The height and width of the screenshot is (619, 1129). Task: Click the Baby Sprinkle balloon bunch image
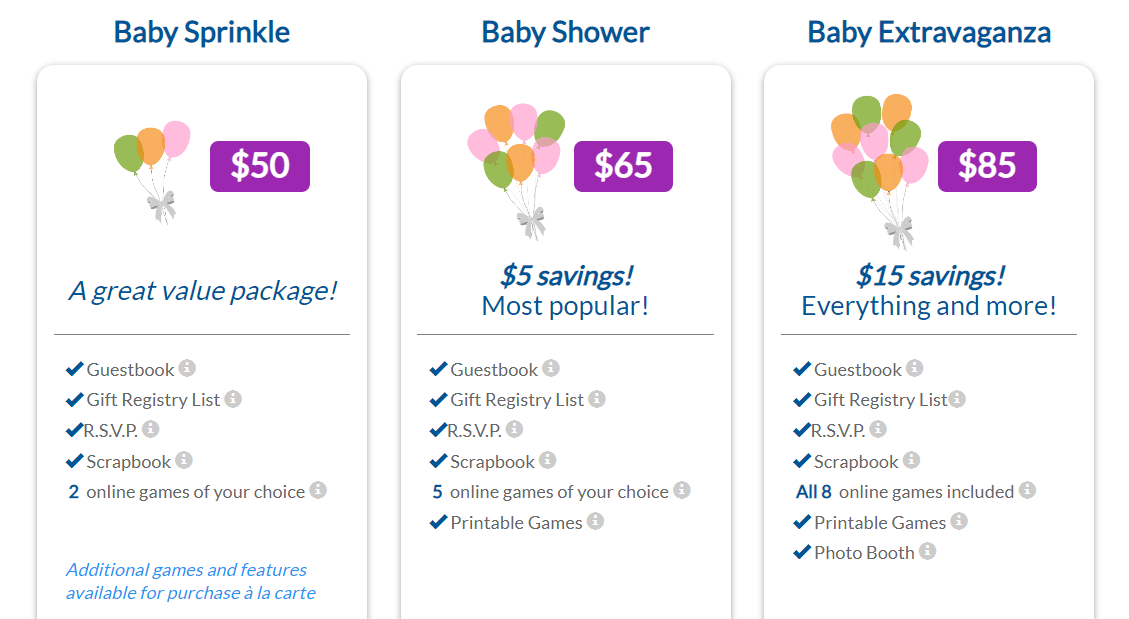tap(153, 170)
